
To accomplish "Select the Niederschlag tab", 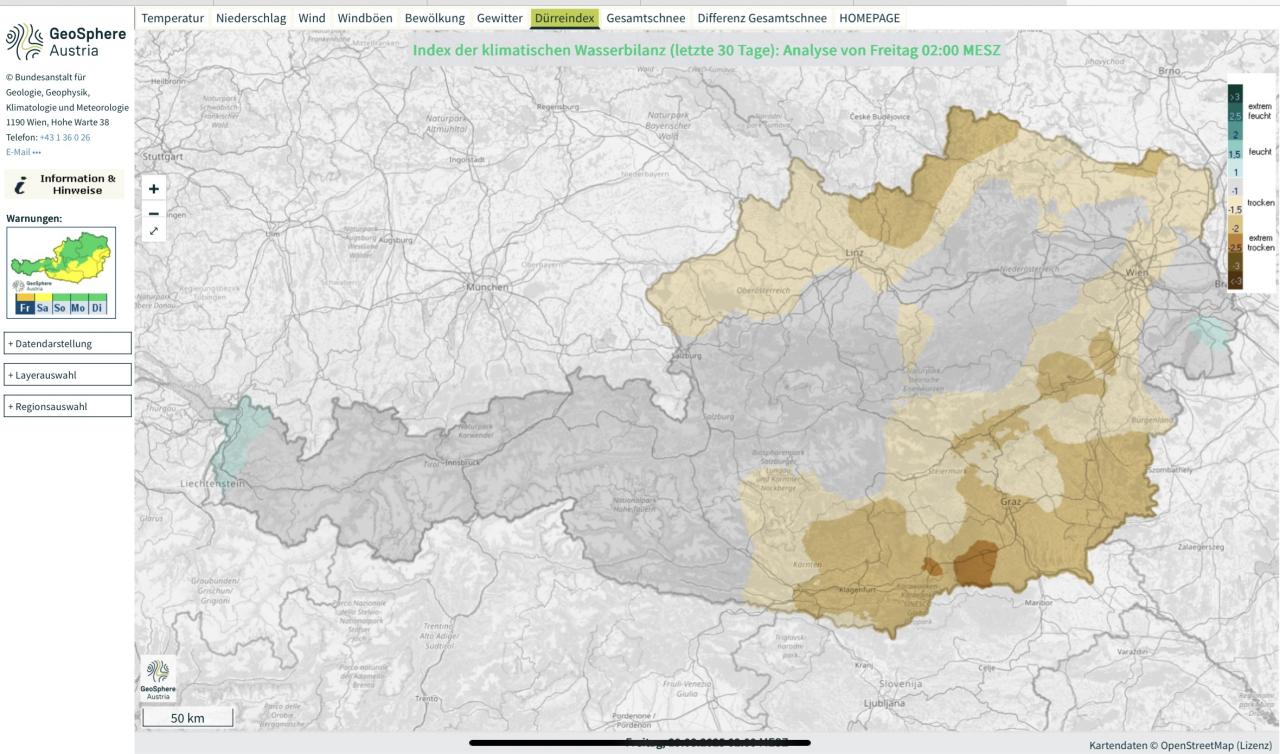I will [251, 18].
